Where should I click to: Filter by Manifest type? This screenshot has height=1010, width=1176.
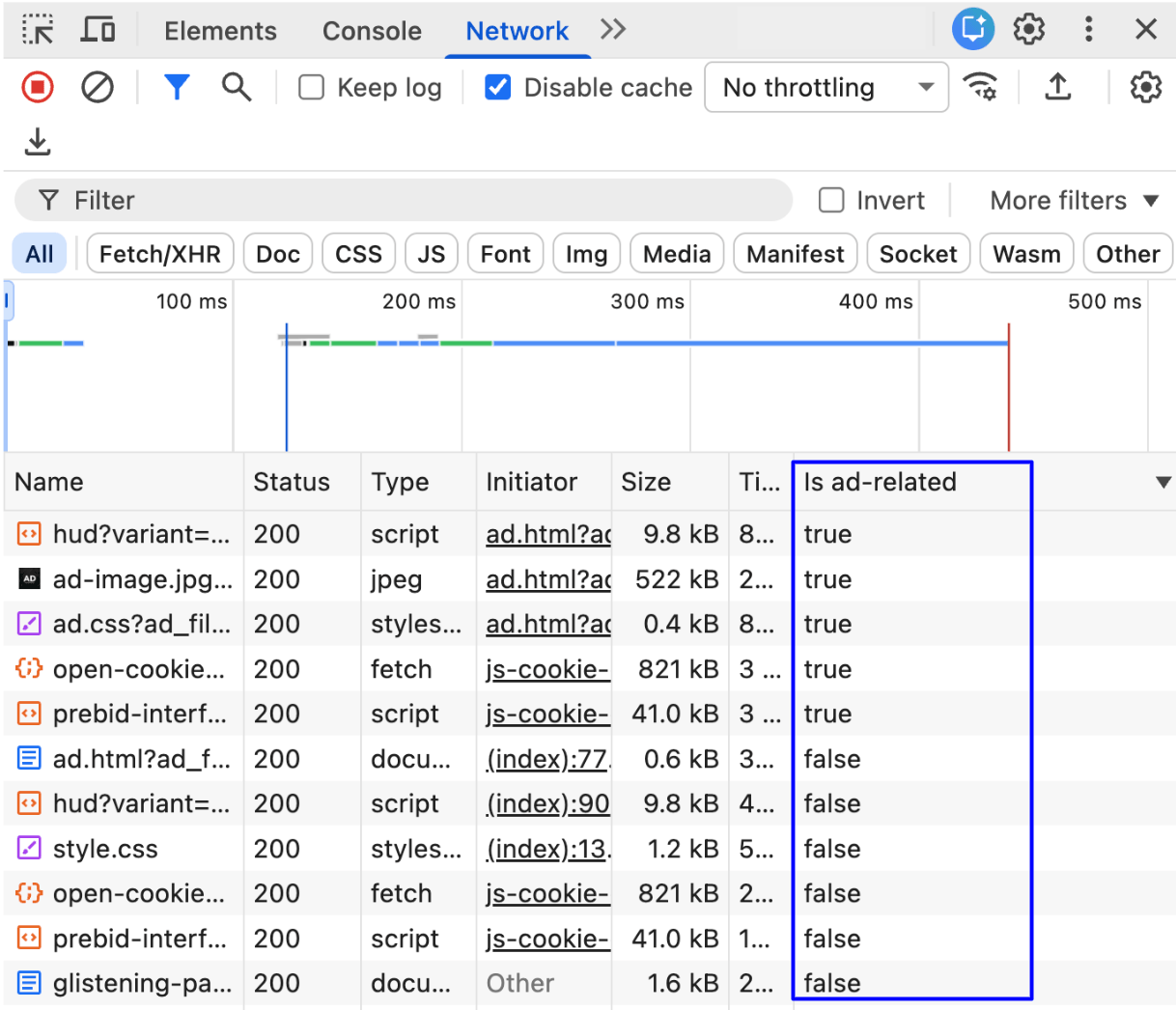click(795, 254)
